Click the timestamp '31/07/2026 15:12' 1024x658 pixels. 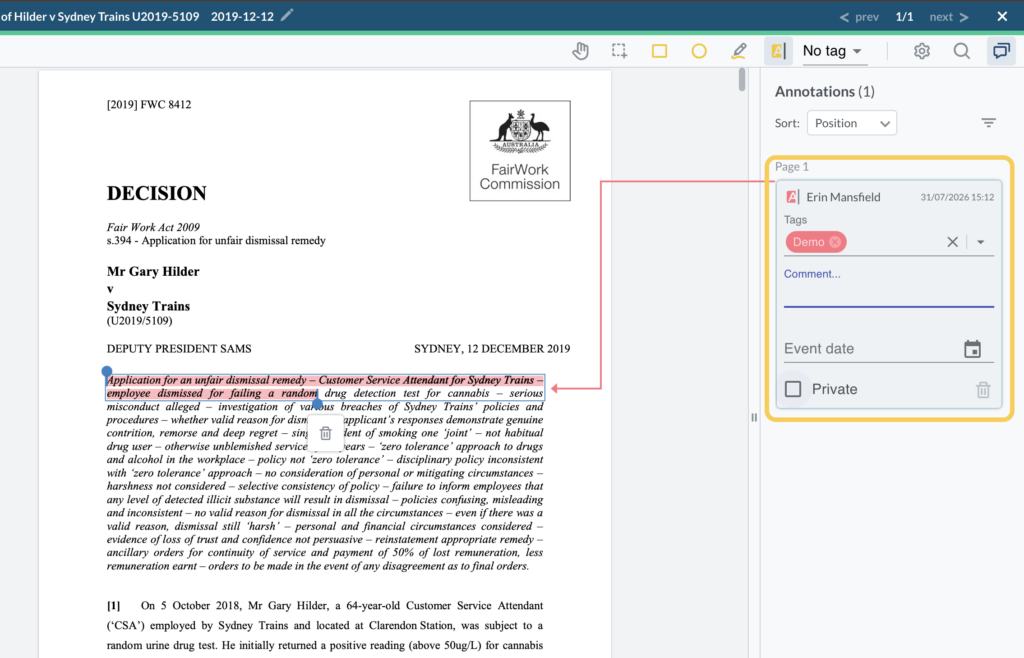[957, 197]
